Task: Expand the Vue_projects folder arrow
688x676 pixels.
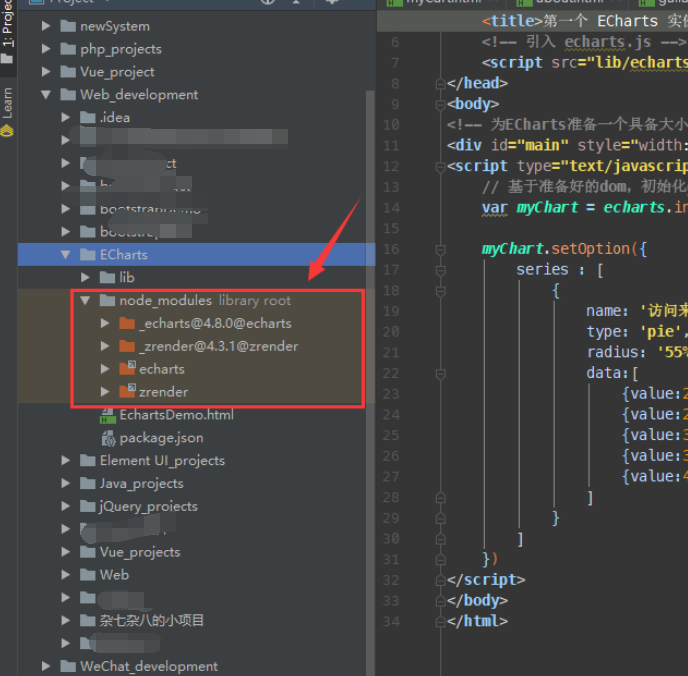Action: point(65,551)
